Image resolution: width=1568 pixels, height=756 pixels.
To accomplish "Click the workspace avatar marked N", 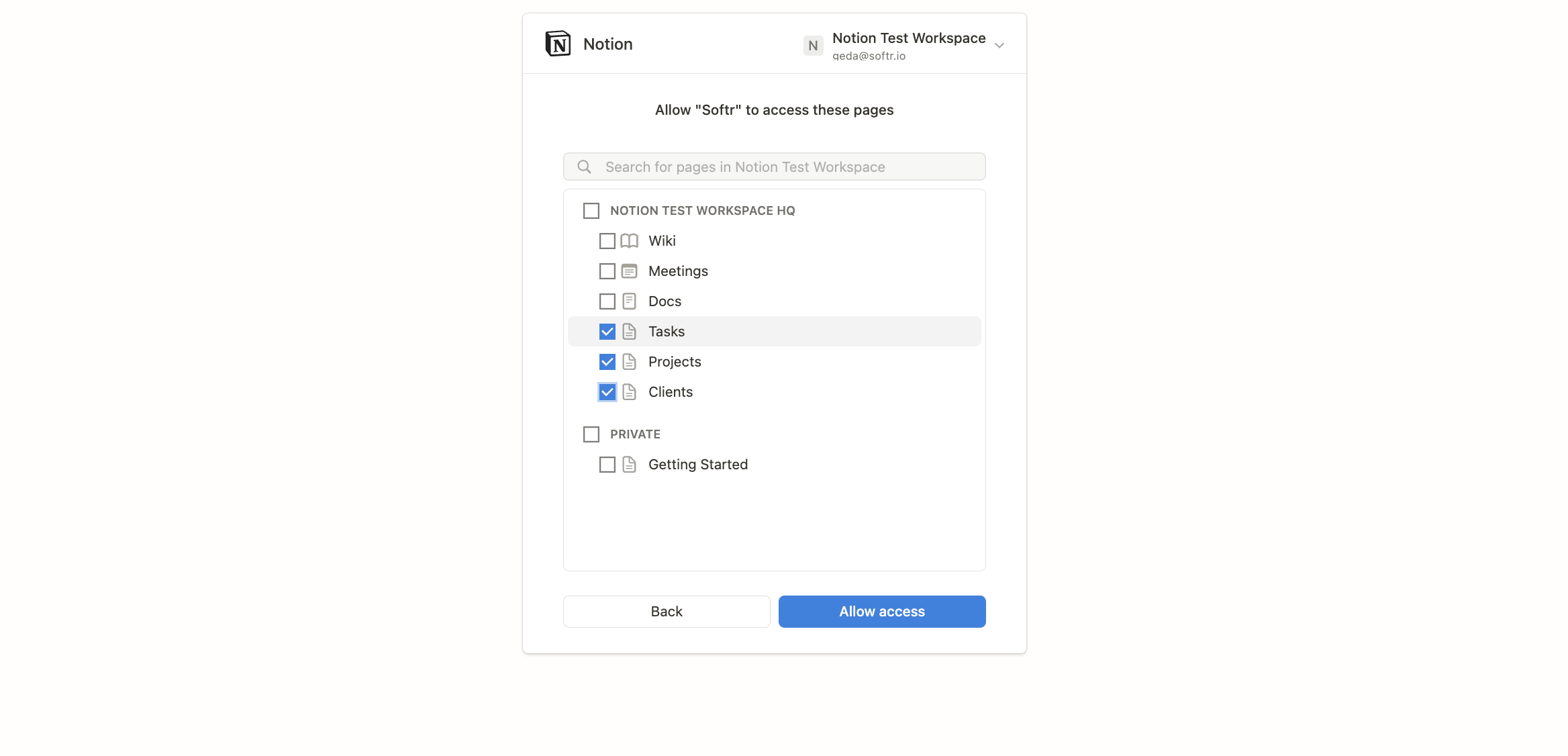I will tap(812, 45).
